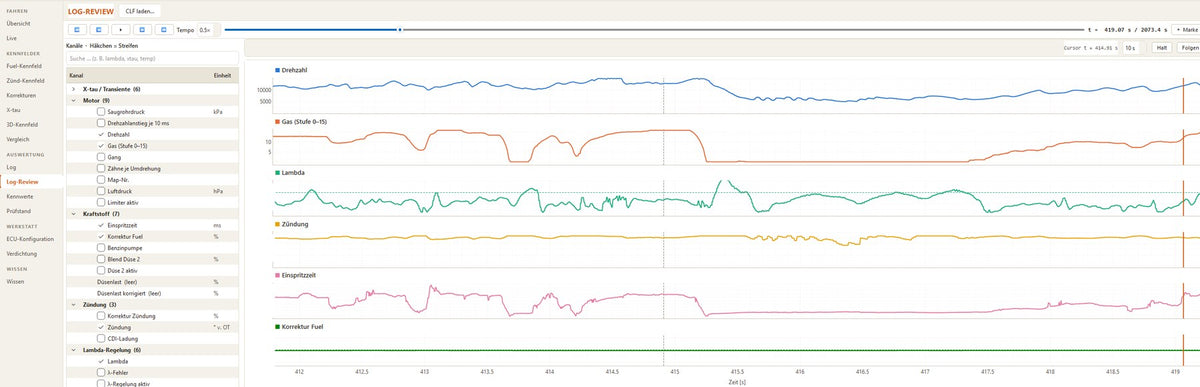Click the playback position slider handle
The width and height of the screenshot is (1200, 387).
(x=401, y=30)
